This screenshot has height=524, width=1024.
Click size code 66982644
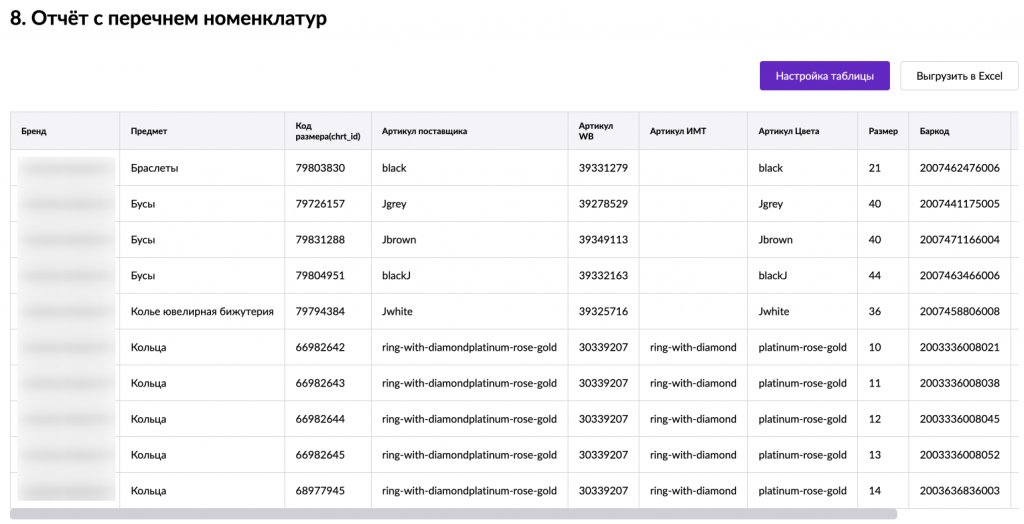pyautogui.click(x=320, y=419)
